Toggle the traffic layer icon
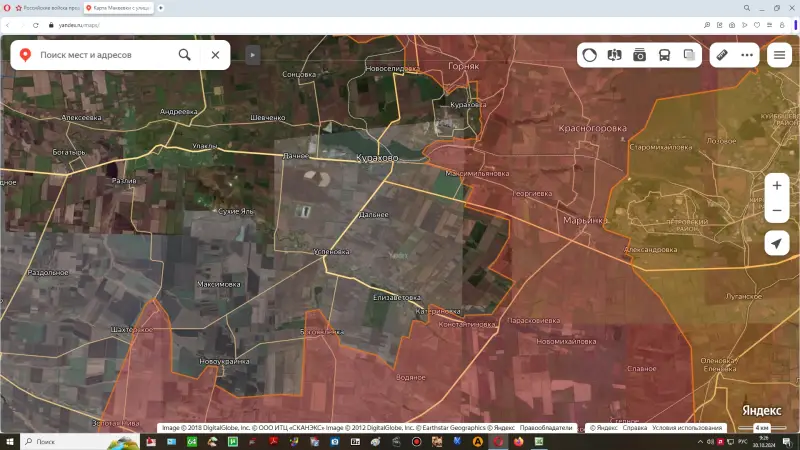Image resolution: width=800 pixels, height=450 pixels. coord(590,55)
